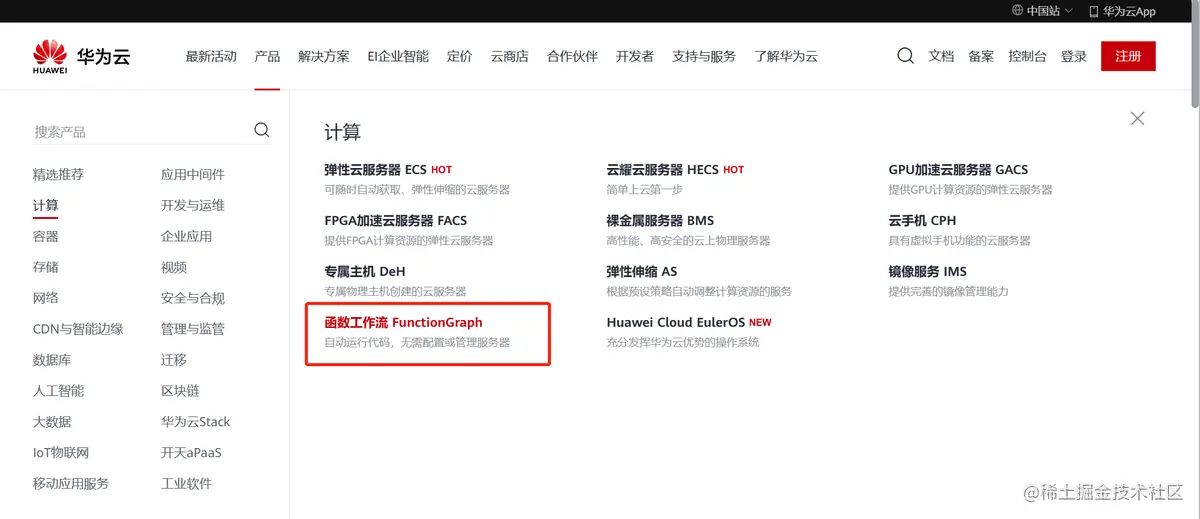
Task: Open 云耀云服务器 HECS product
Action: click(x=662, y=170)
